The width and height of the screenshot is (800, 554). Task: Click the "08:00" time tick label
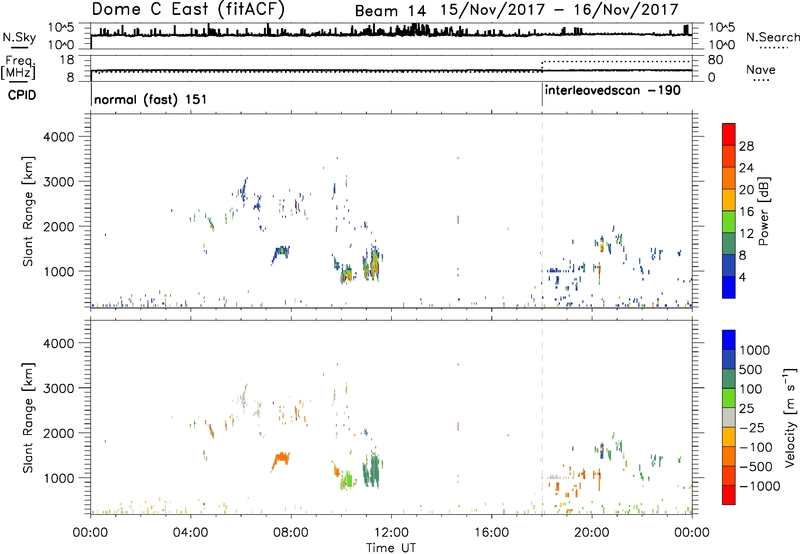(291, 532)
